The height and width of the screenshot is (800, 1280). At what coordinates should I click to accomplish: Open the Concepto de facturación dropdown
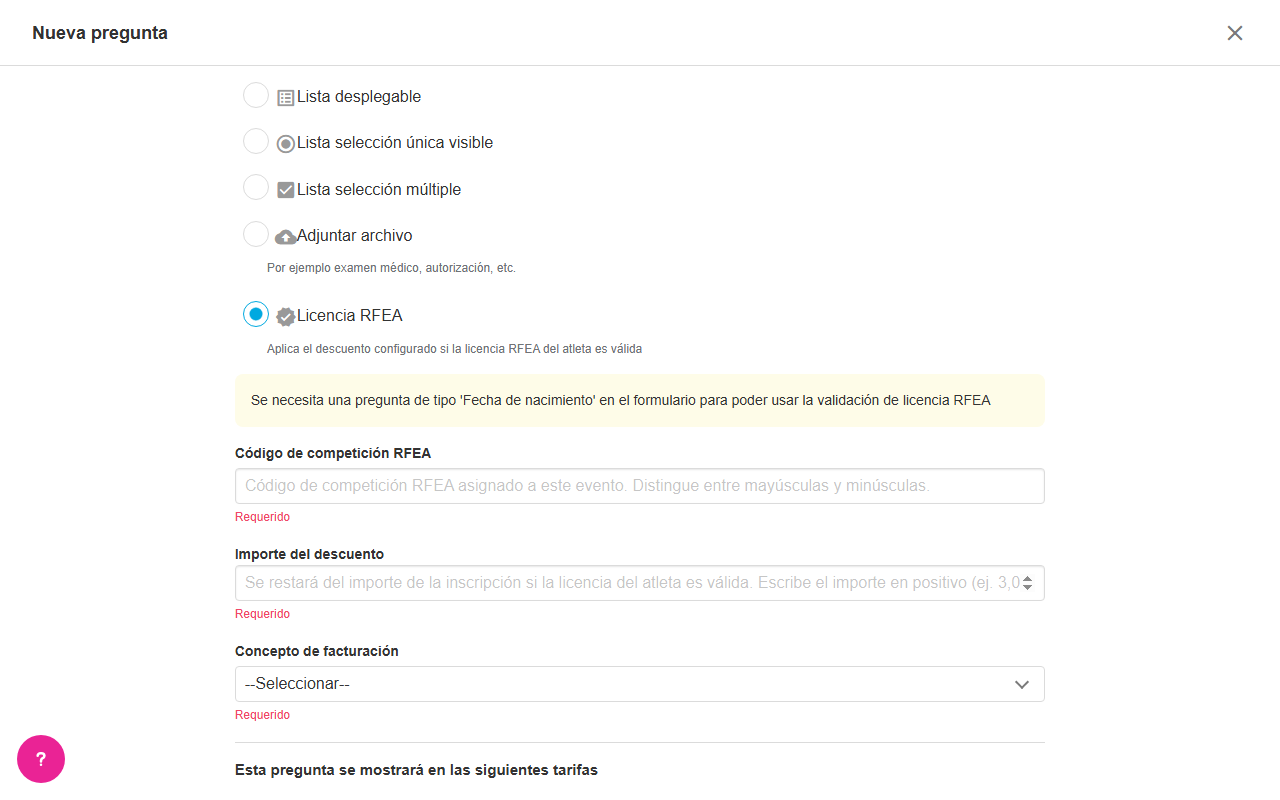640,684
